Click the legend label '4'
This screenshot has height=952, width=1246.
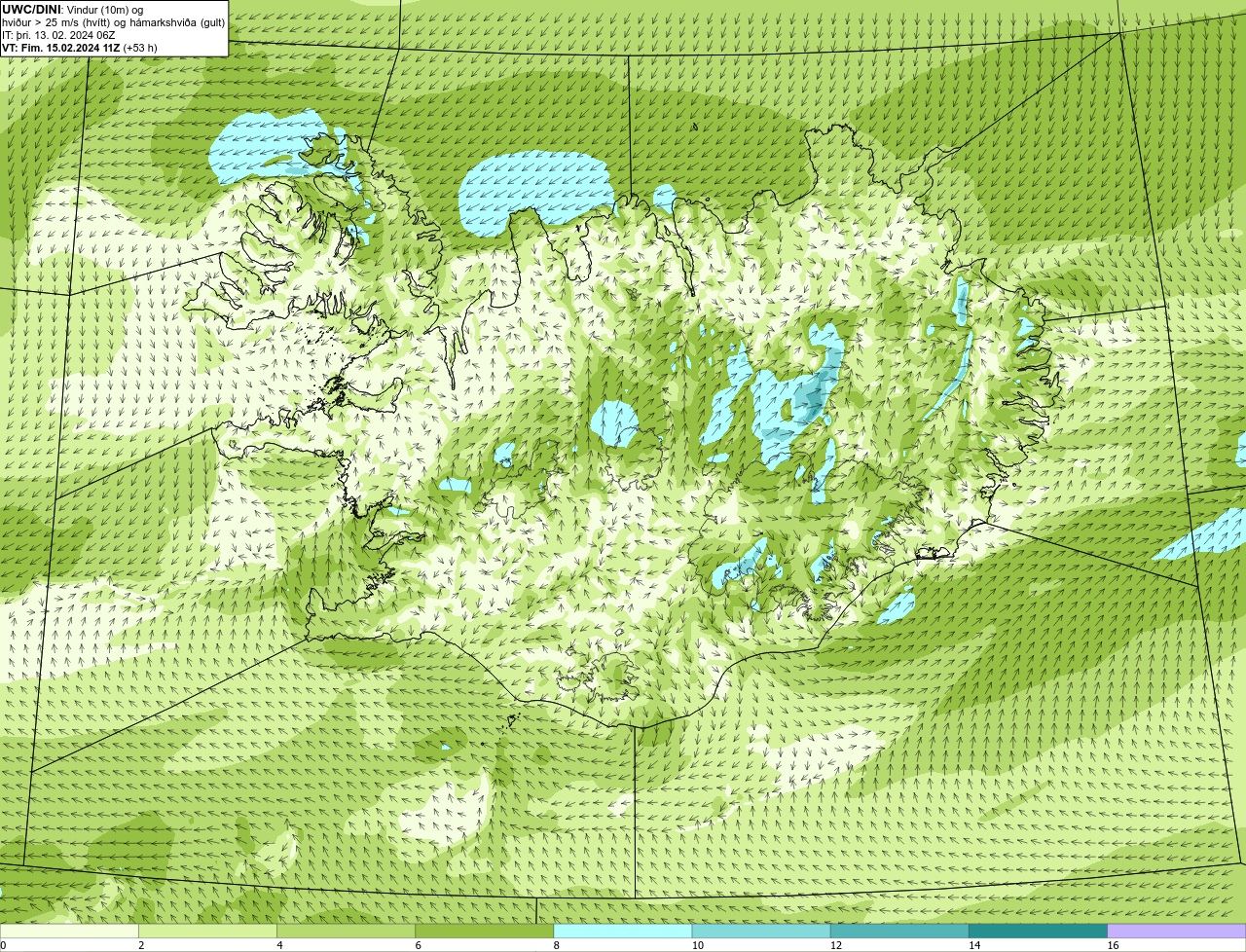280,945
